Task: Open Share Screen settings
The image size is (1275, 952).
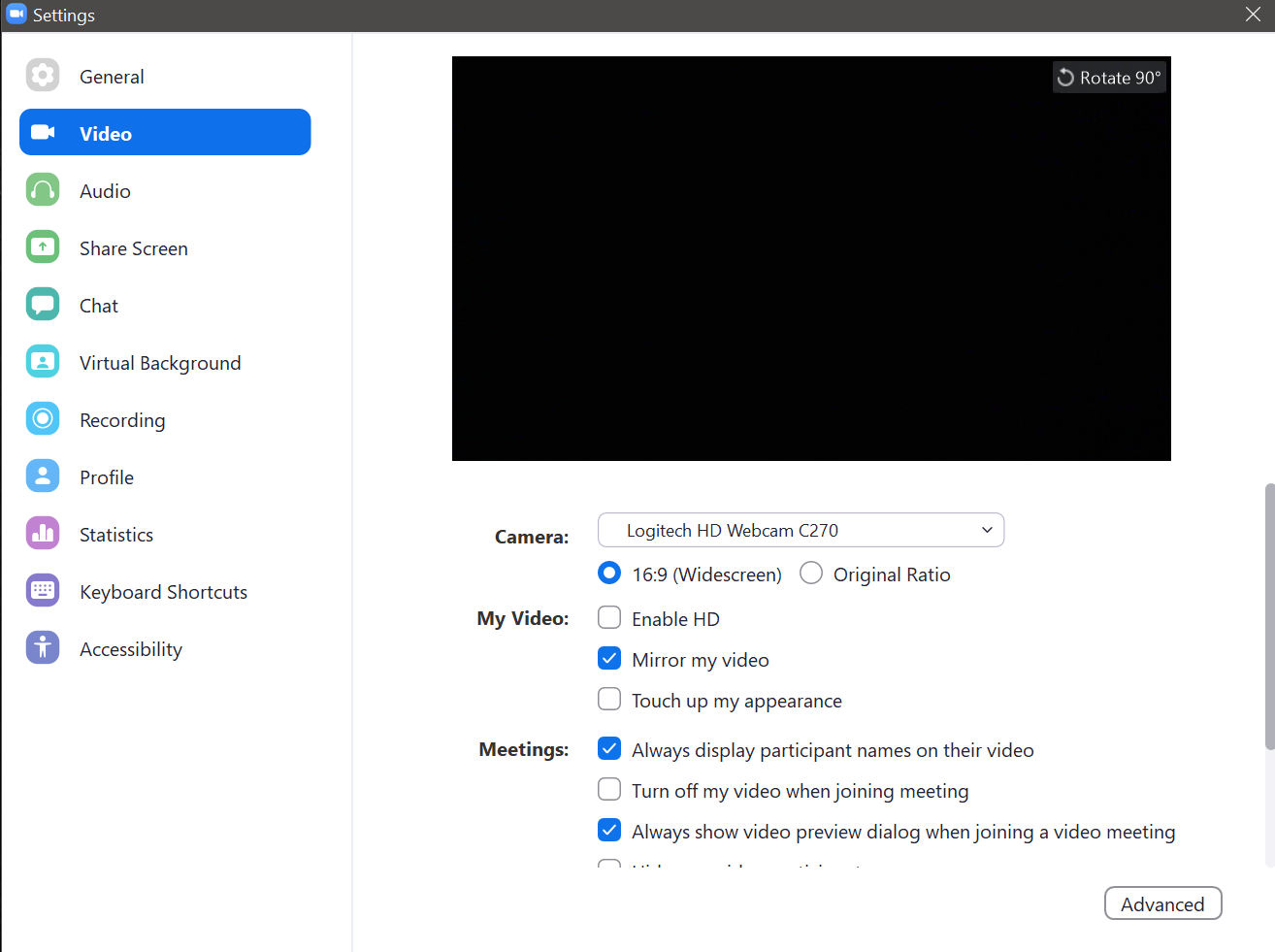Action: (165, 247)
